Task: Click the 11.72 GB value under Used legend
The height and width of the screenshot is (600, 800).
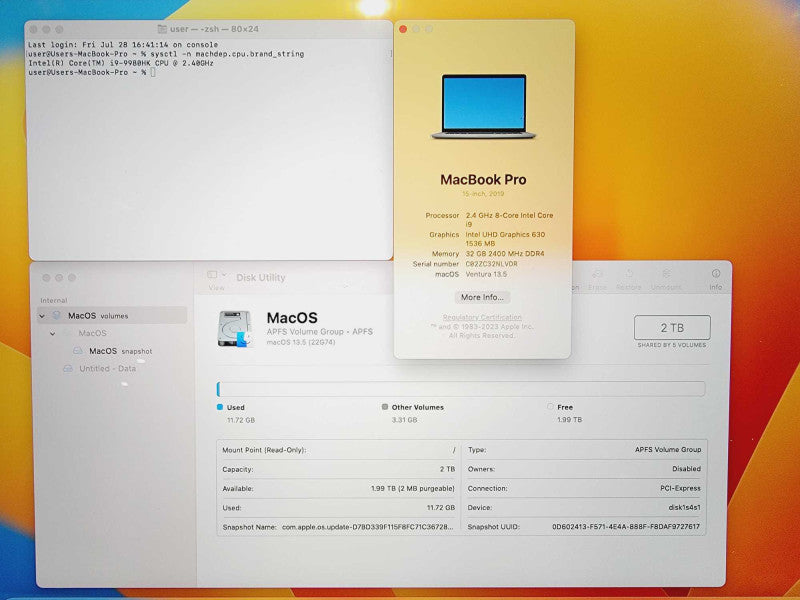Action: [x=241, y=420]
